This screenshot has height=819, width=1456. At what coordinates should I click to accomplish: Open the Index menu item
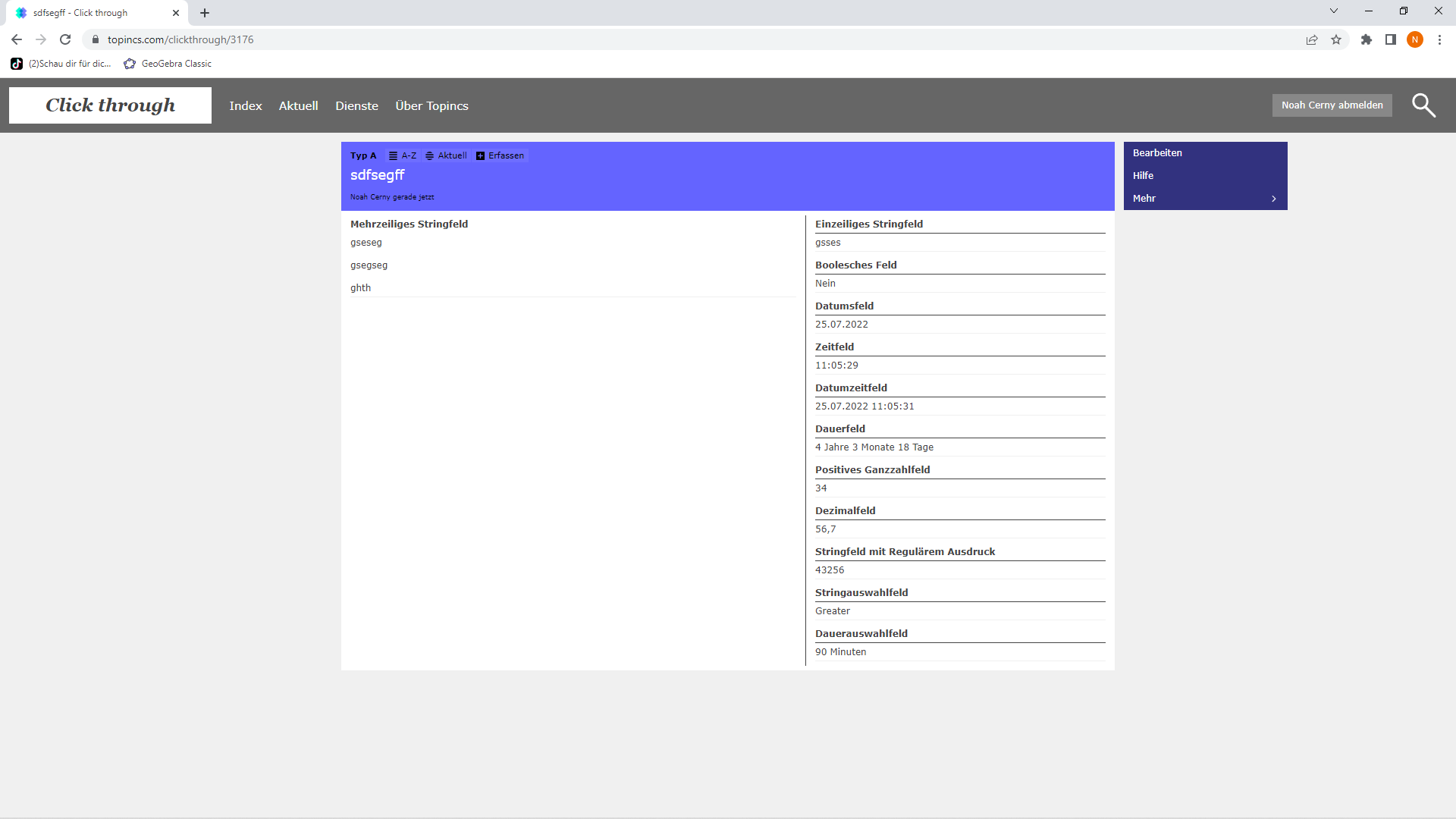tap(246, 105)
